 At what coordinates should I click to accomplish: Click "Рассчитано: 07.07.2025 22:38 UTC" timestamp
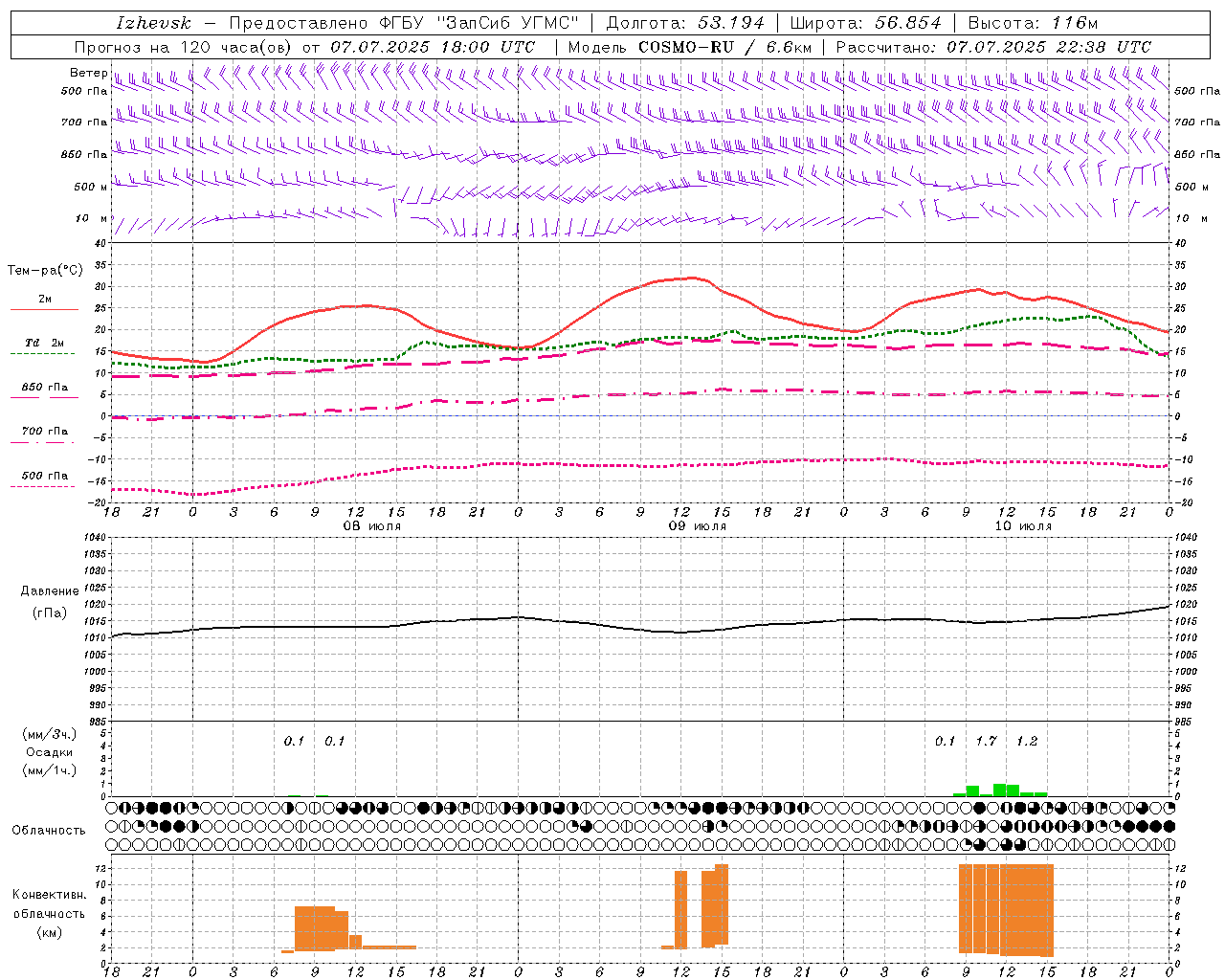point(993,47)
